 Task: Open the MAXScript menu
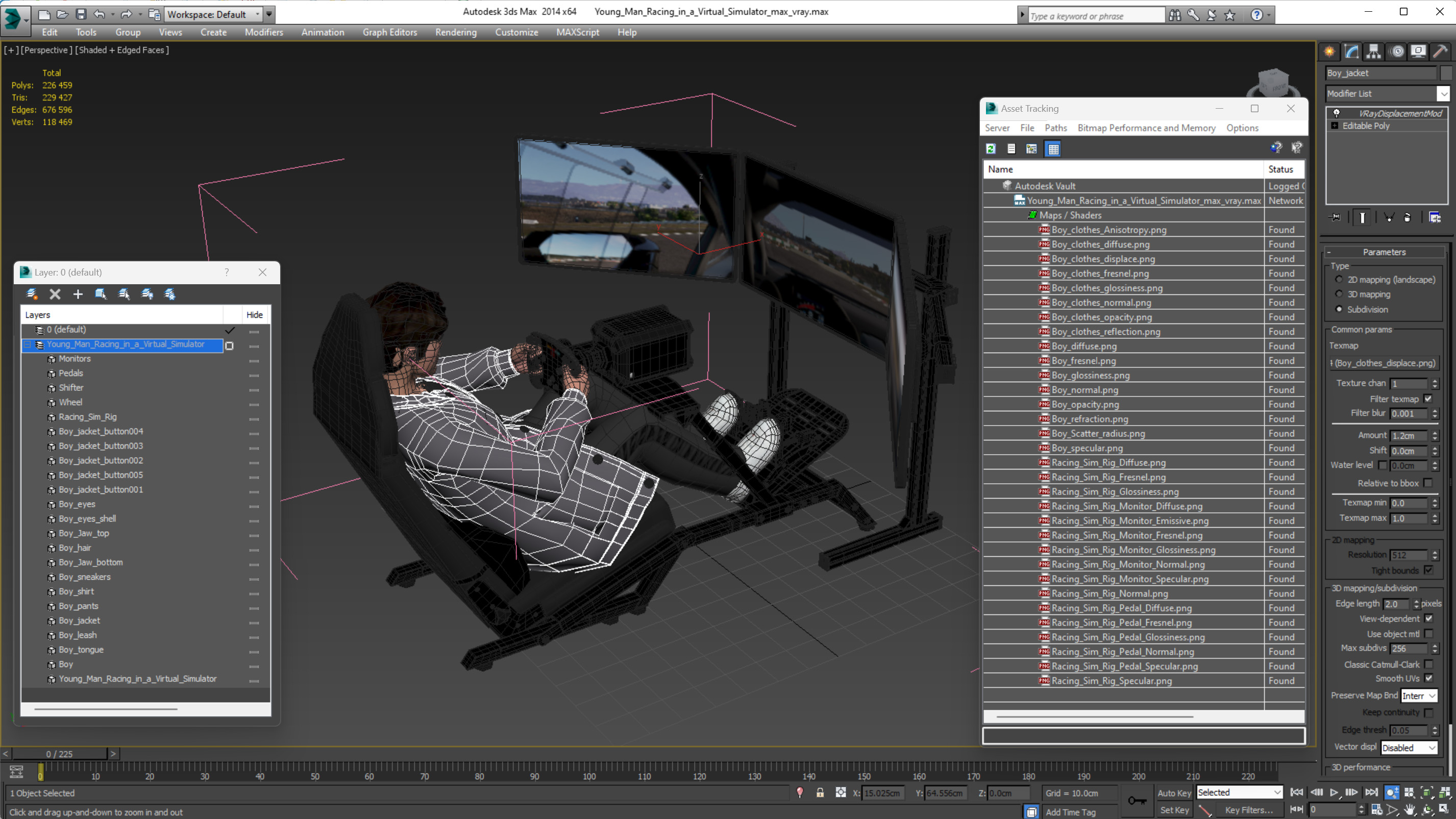click(x=577, y=32)
